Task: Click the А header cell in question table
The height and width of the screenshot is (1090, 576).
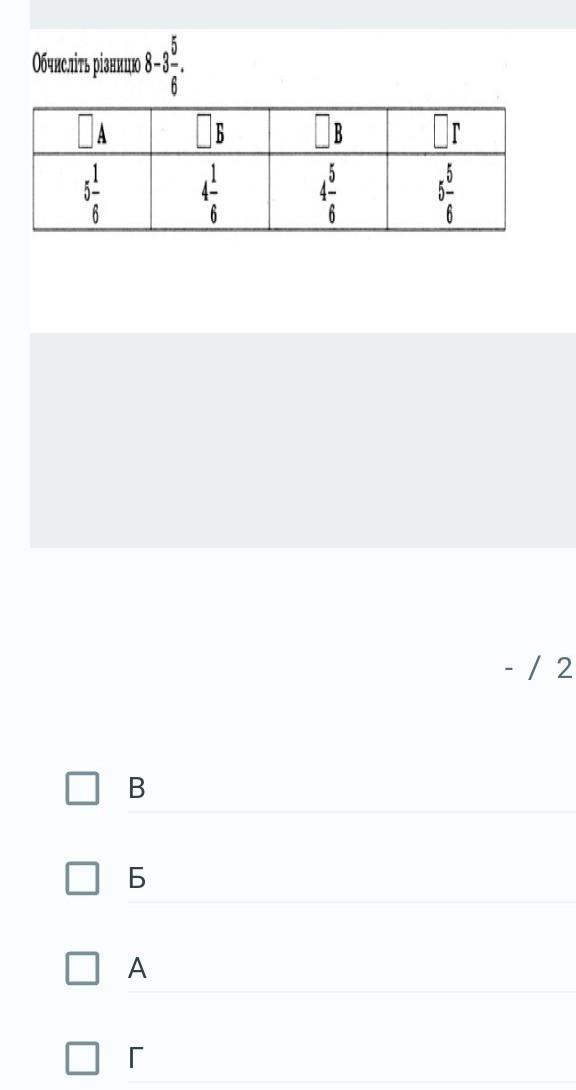Action: click(x=92, y=132)
